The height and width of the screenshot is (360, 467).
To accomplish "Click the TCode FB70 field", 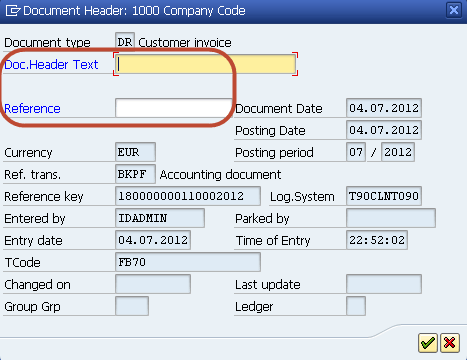I will point(188,262).
